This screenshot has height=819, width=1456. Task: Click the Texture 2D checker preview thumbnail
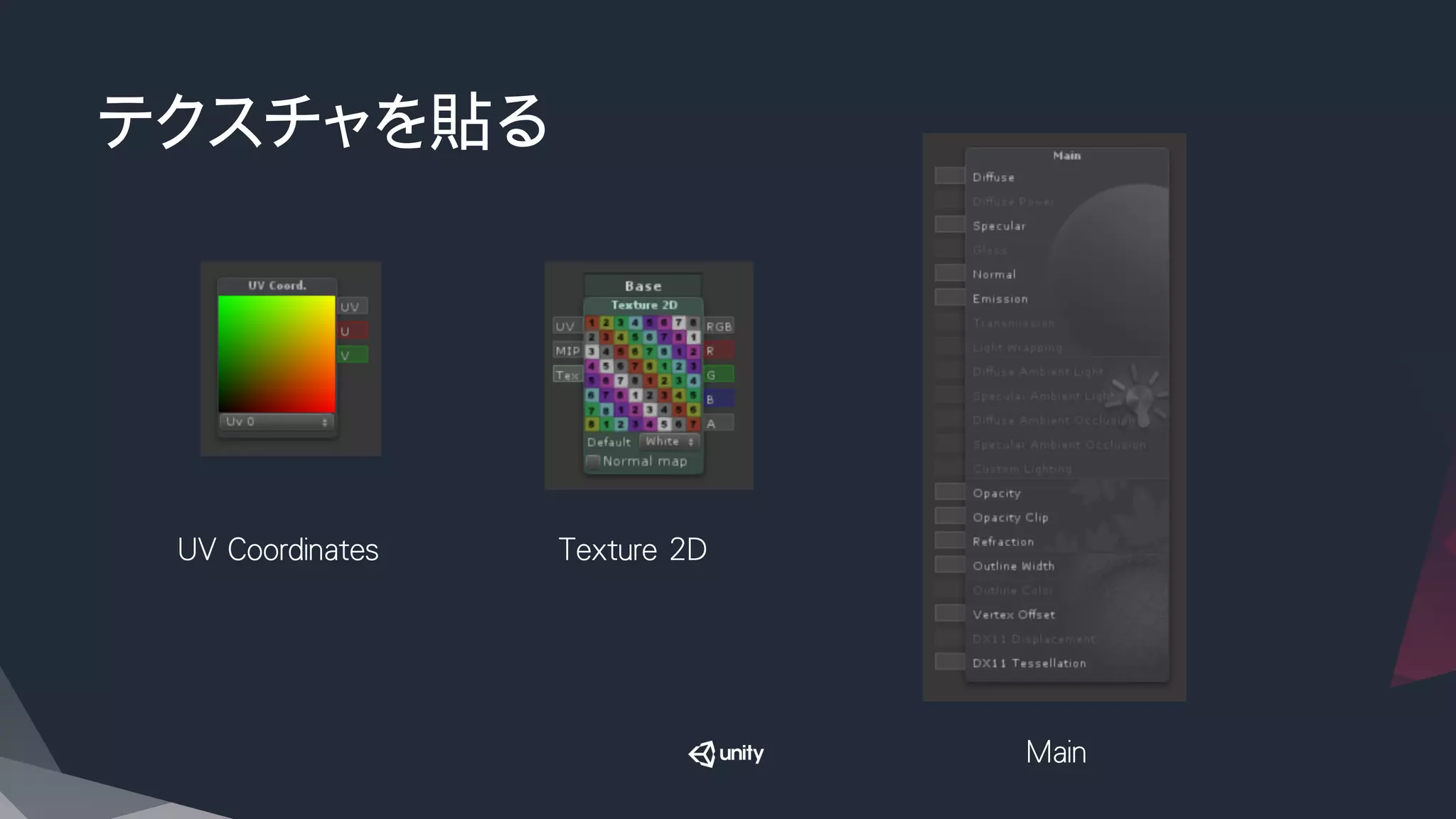643,373
